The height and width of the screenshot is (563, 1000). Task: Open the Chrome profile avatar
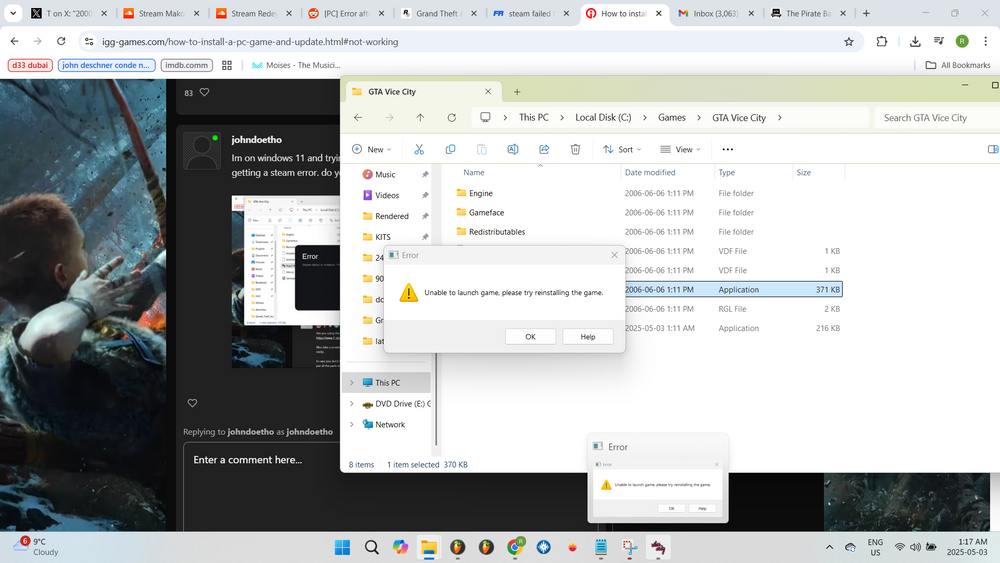962,41
